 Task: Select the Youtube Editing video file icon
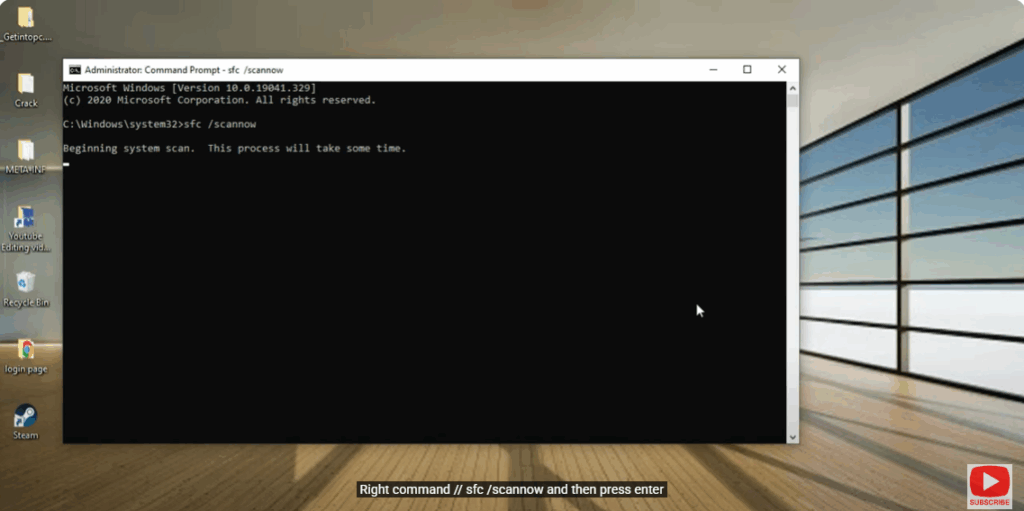25,218
